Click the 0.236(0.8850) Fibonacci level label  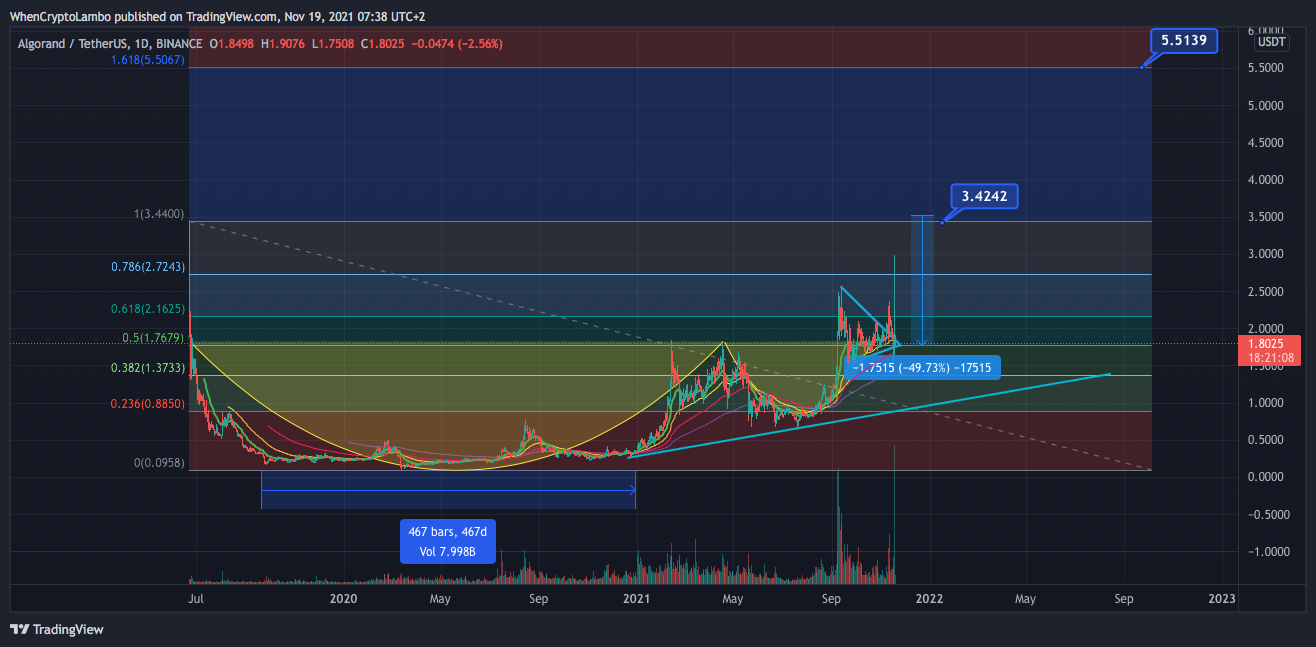click(148, 405)
